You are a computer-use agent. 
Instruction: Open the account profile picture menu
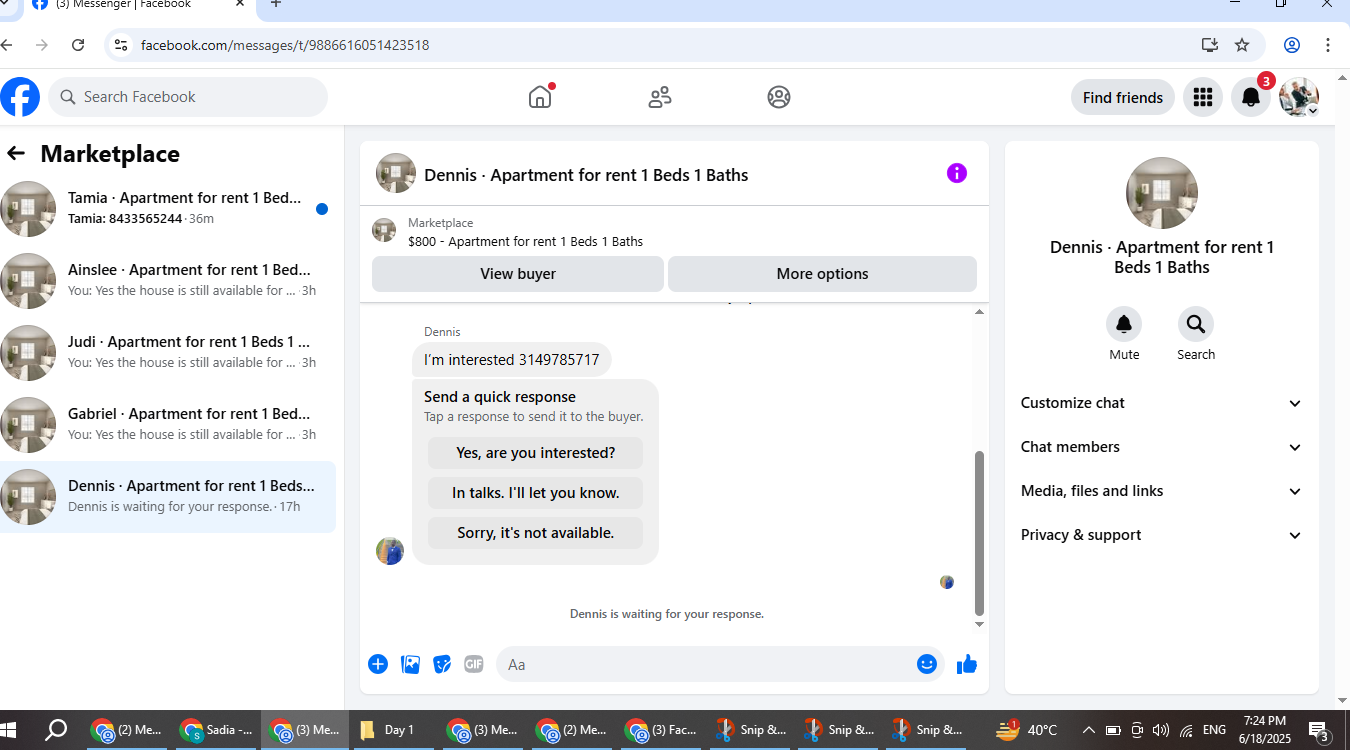(x=1299, y=97)
